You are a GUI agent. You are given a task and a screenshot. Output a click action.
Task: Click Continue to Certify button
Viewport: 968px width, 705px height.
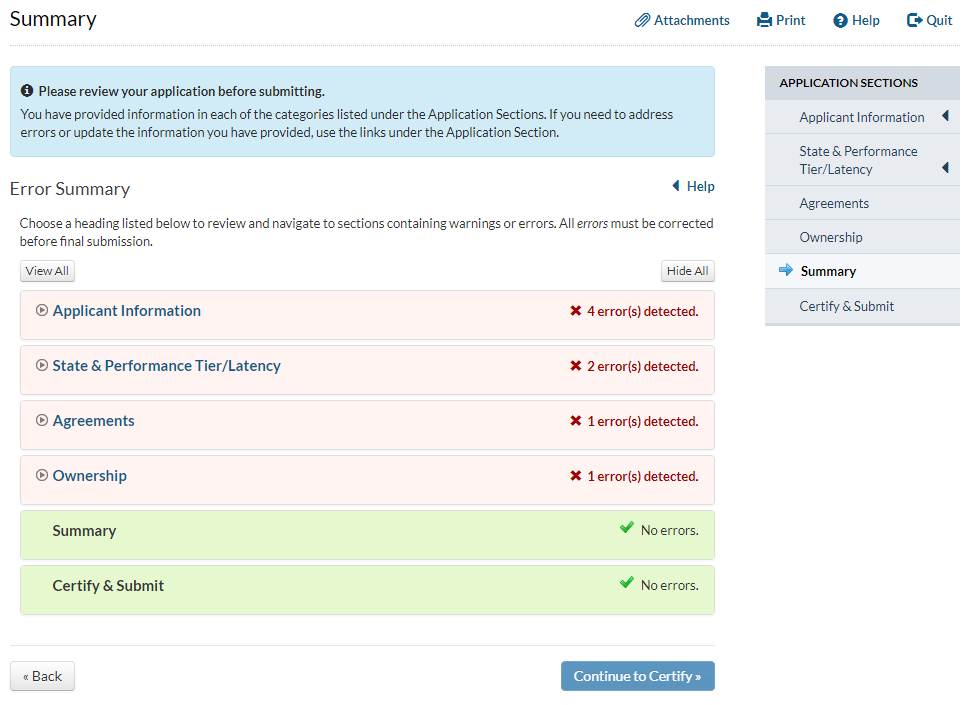click(637, 676)
